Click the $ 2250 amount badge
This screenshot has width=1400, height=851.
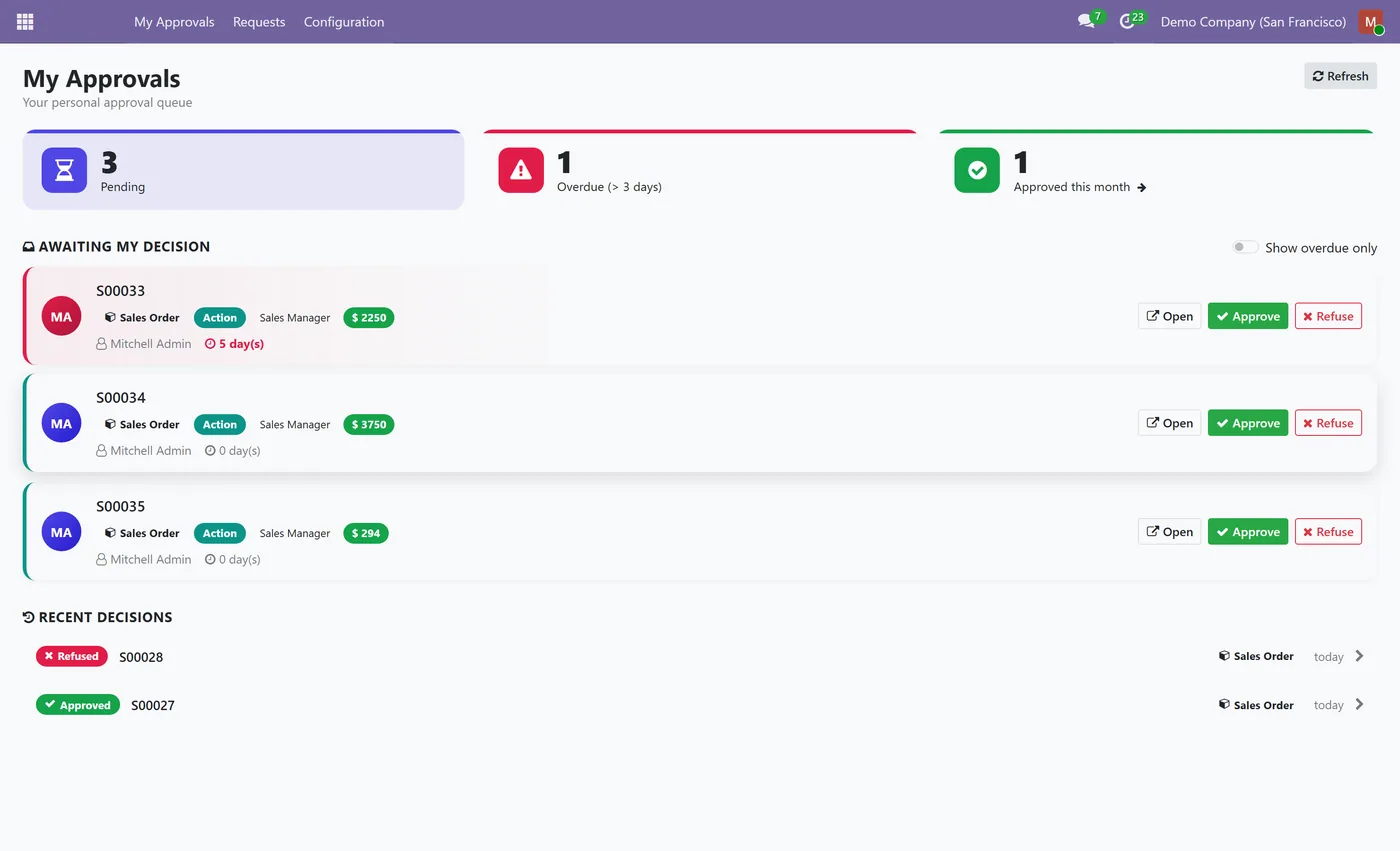pos(368,317)
